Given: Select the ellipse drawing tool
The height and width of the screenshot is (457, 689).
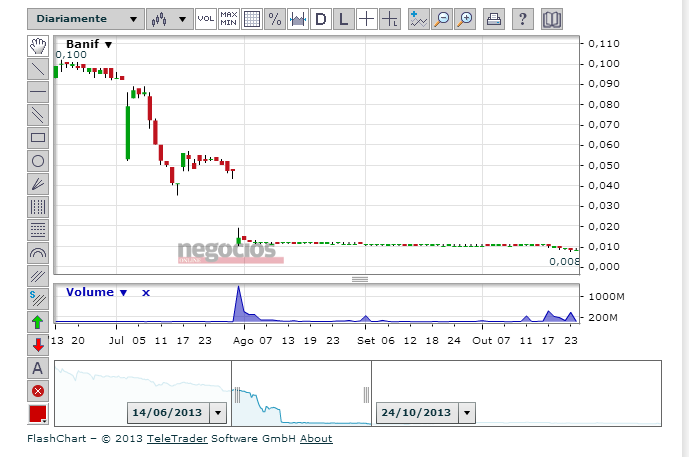Looking at the screenshot, I should coord(38,161).
